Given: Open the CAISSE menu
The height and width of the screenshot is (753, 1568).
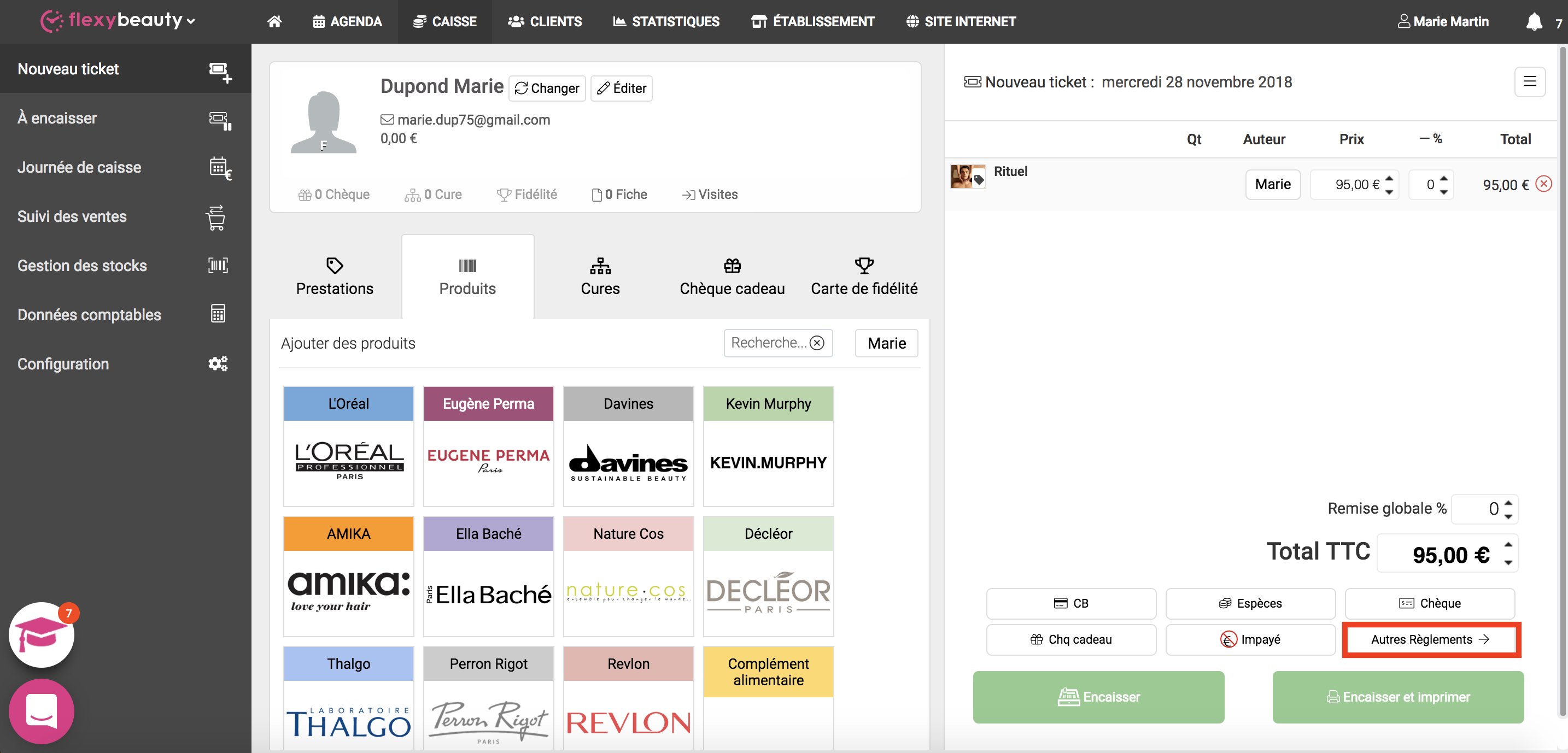Looking at the screenshot, I should 445,22.
